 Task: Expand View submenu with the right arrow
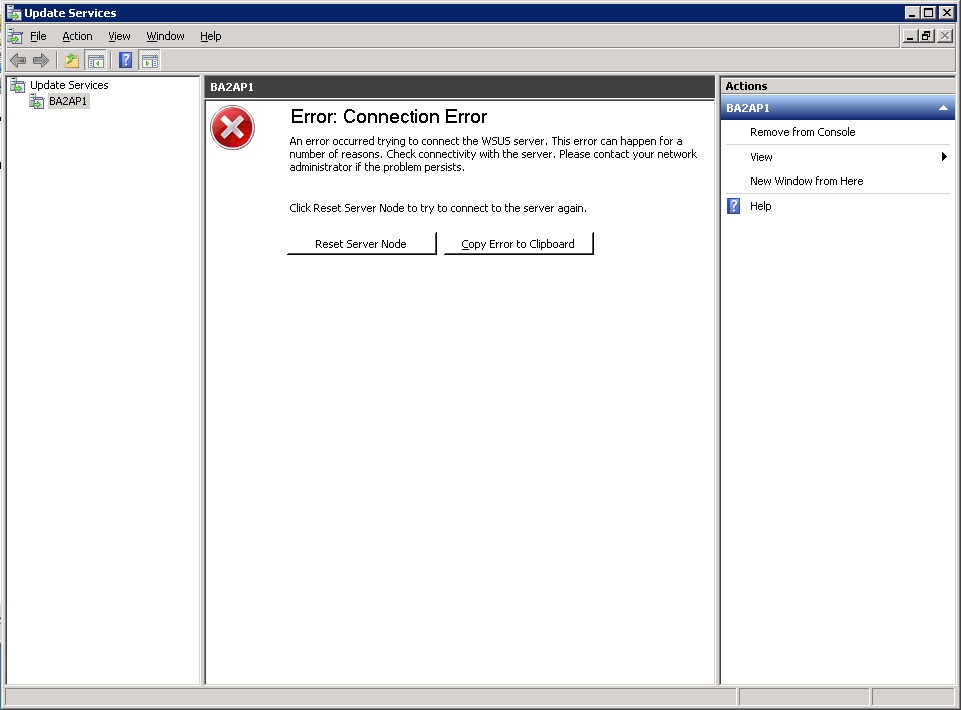coord(944,157)
